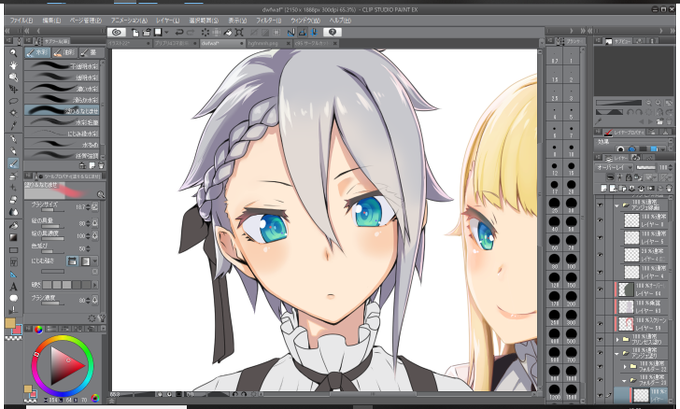This screenshot has width=680, height=409.
Task: Select the Ruler tool
Action: (x=13, y=275)
